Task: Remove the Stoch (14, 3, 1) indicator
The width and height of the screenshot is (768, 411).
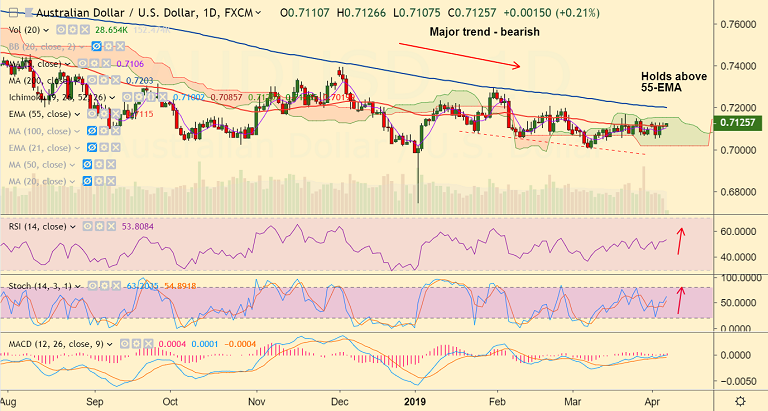Action: [x=116, y=286]
